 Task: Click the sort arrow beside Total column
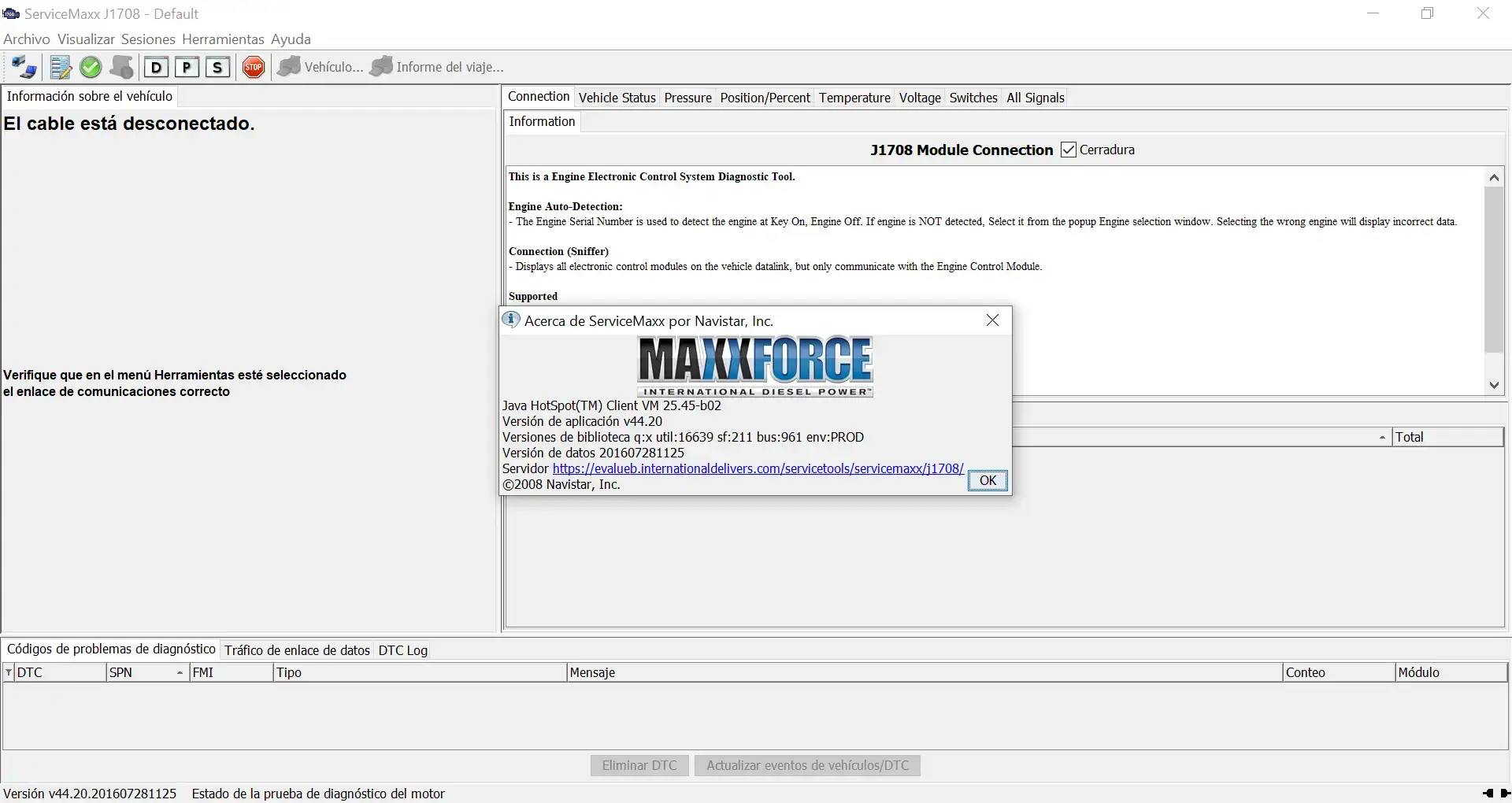[1382, 438]
